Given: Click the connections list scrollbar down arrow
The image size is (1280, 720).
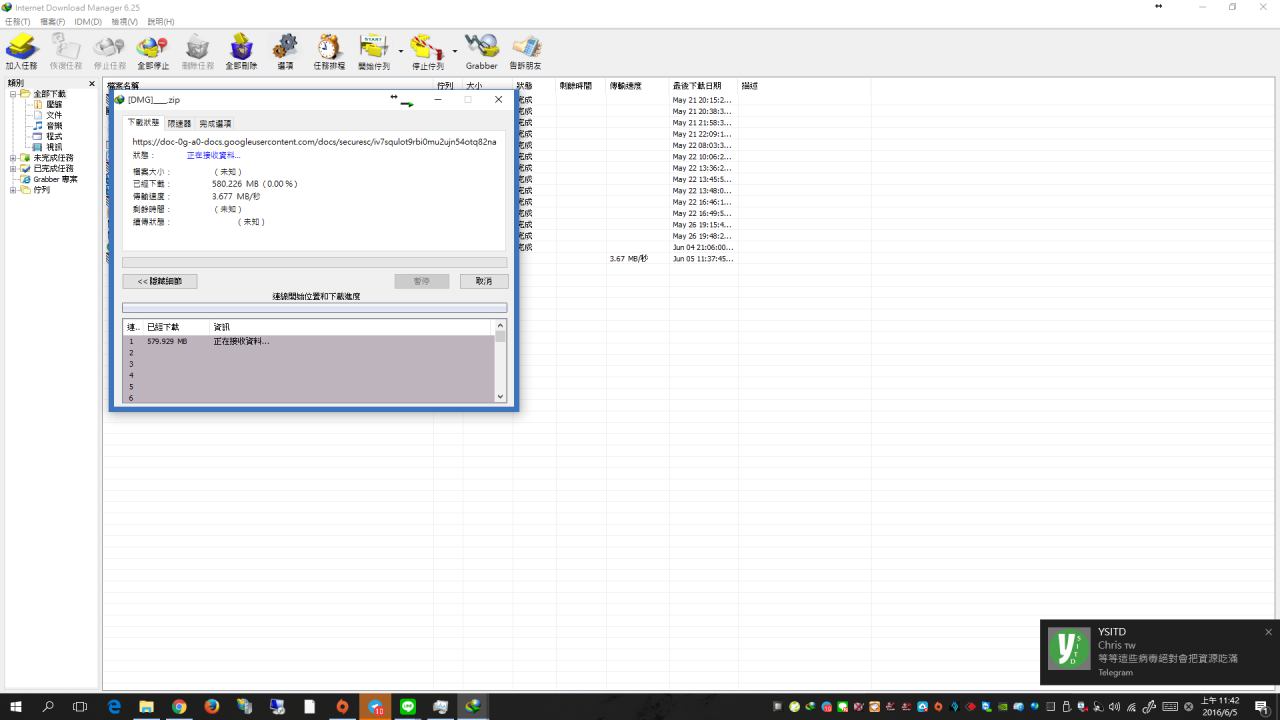Looking at the screenshot, I should pyautogui.click(x=501, y=397).
